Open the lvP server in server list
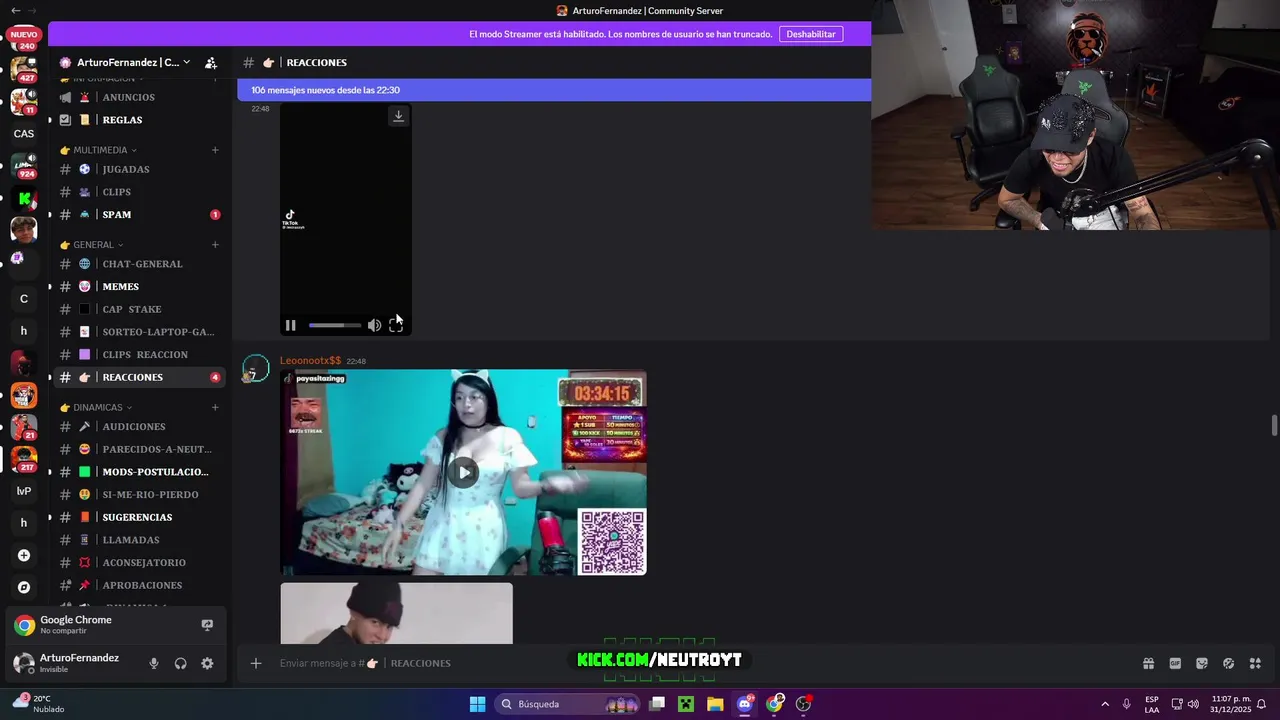Image resolution: width=1280 pixels, height=720 pixels. (24, 491)
